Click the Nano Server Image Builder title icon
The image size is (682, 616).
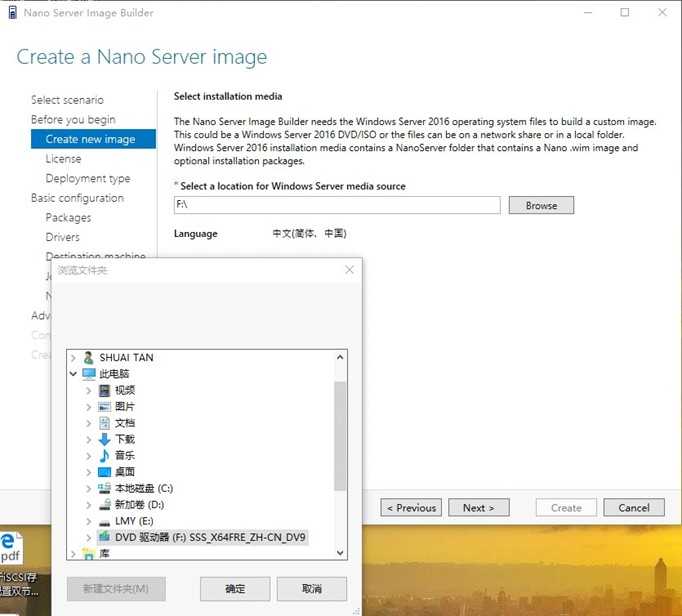pyautogui.click(x=13, y=13)
